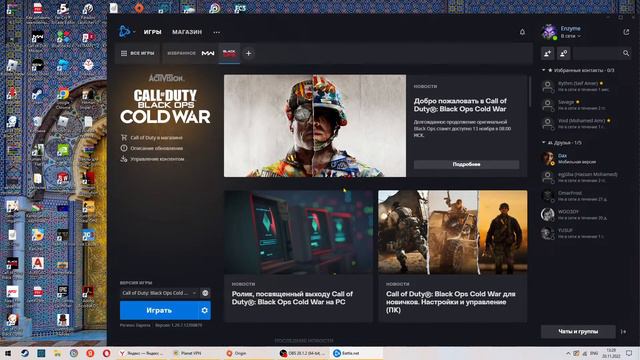Click the Чаты и группы button

578,332
